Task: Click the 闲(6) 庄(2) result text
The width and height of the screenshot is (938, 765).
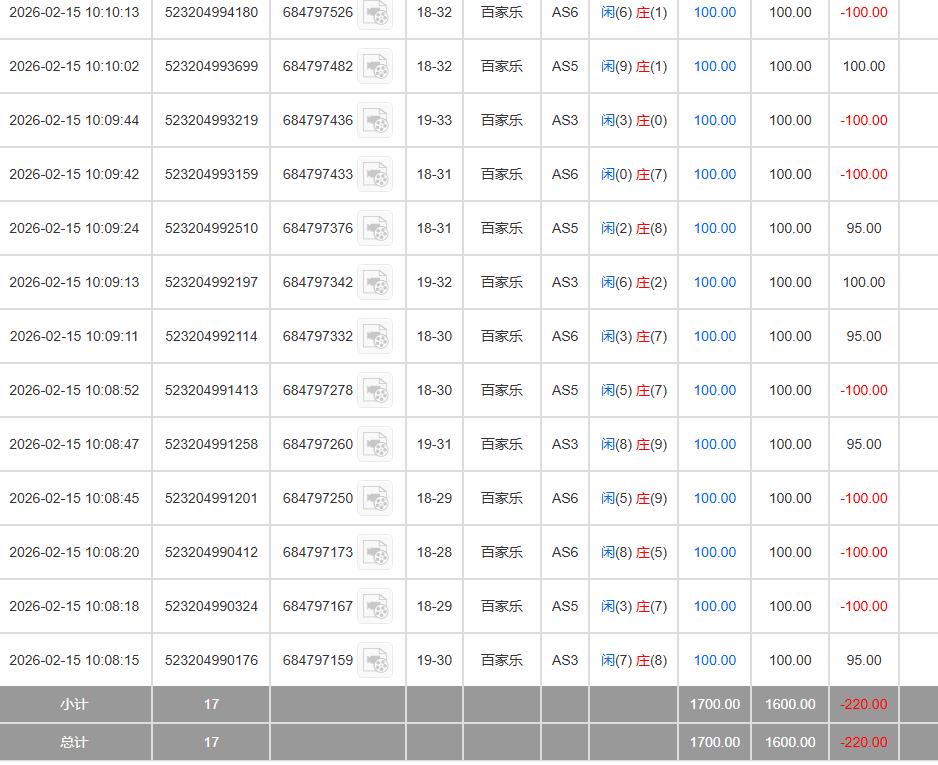Action: click(633, 282)
